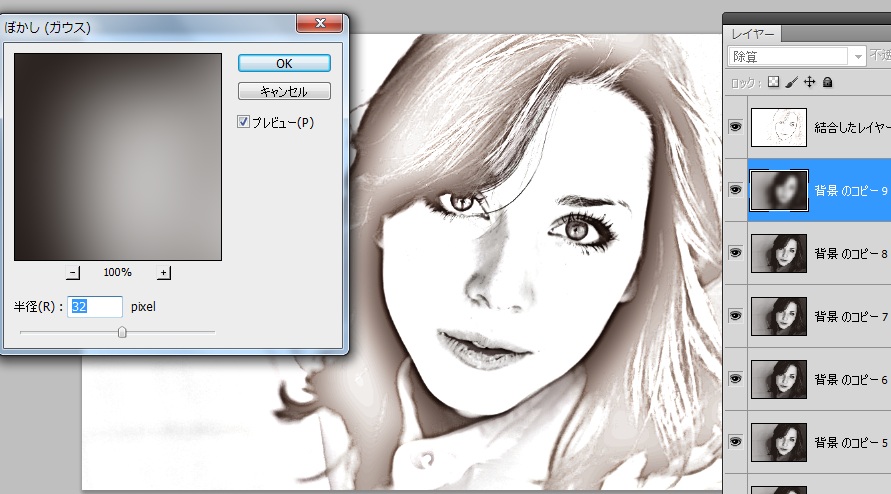This screenshot has height=494, width=891.
Task: Zoom in the blur preview with plus button
Action: 164,273
